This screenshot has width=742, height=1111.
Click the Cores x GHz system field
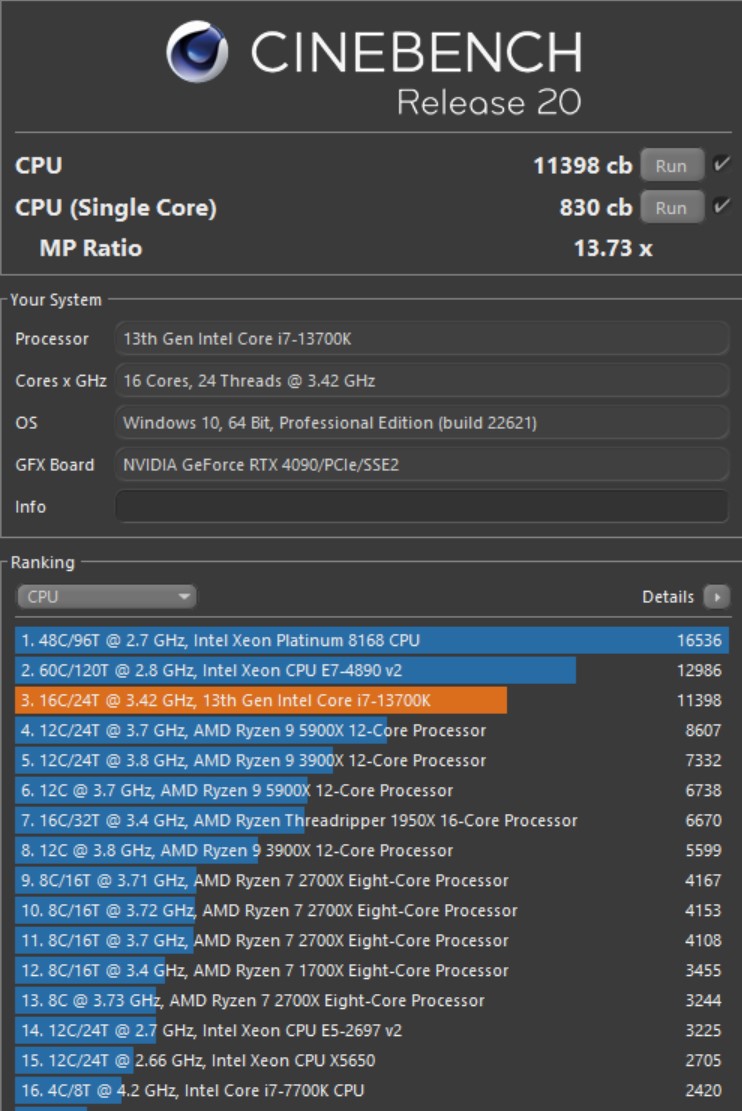(x=420, y=380)
